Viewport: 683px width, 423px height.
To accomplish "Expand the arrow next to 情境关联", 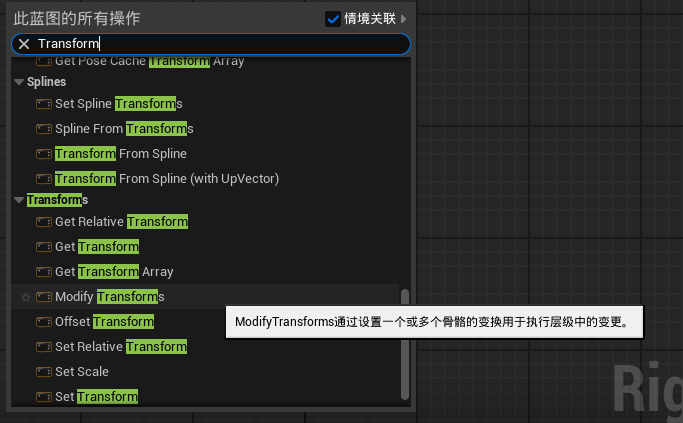I will 403,19.
